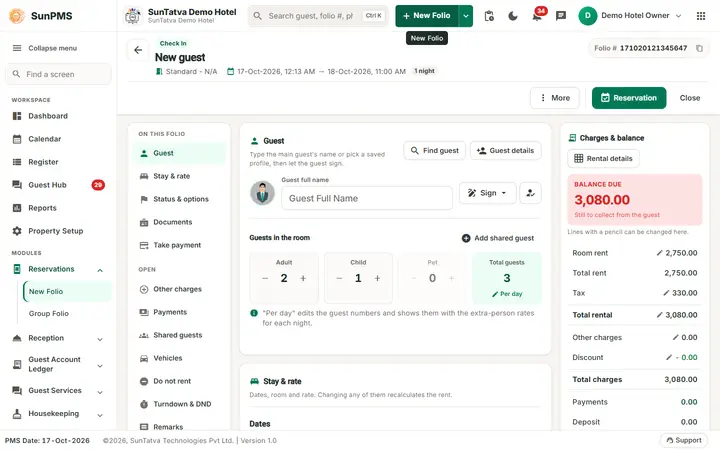Image resolution: width=720 pixels, height=450 pixels.
Task: Click the guest avatar photo
Action: (x=262, y=193)
